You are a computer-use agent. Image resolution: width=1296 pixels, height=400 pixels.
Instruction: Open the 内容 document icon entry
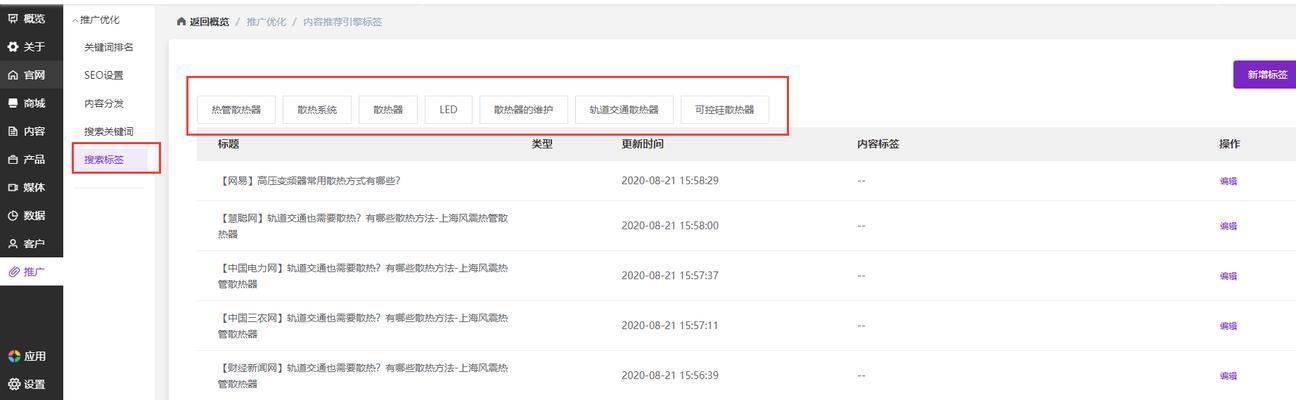pos(13,131)
